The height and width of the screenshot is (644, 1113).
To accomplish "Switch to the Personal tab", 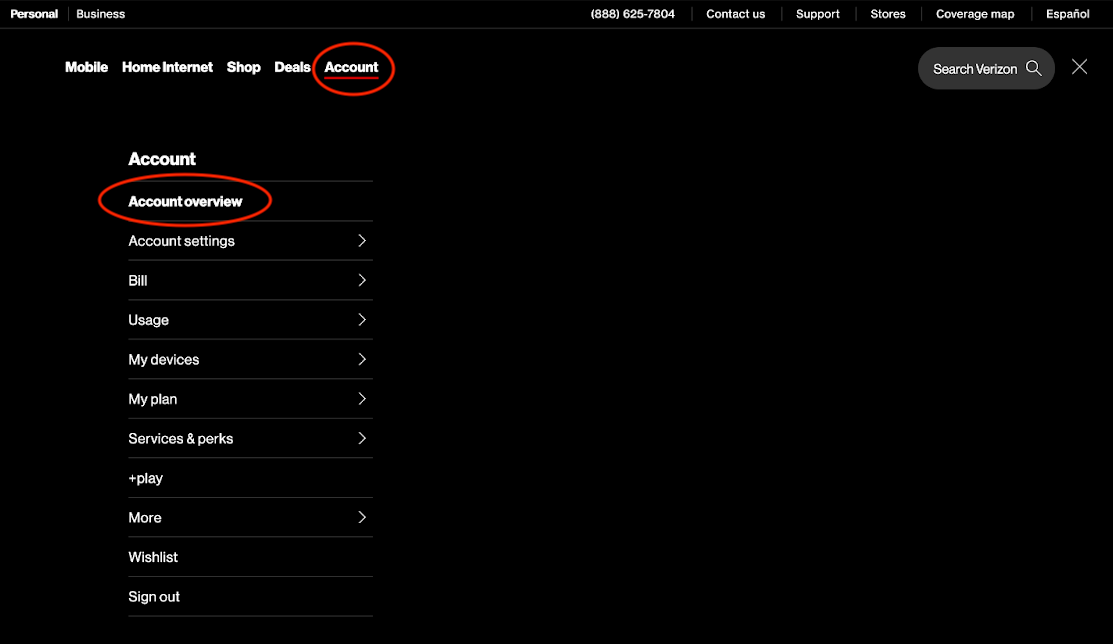I will click(34, 13).
